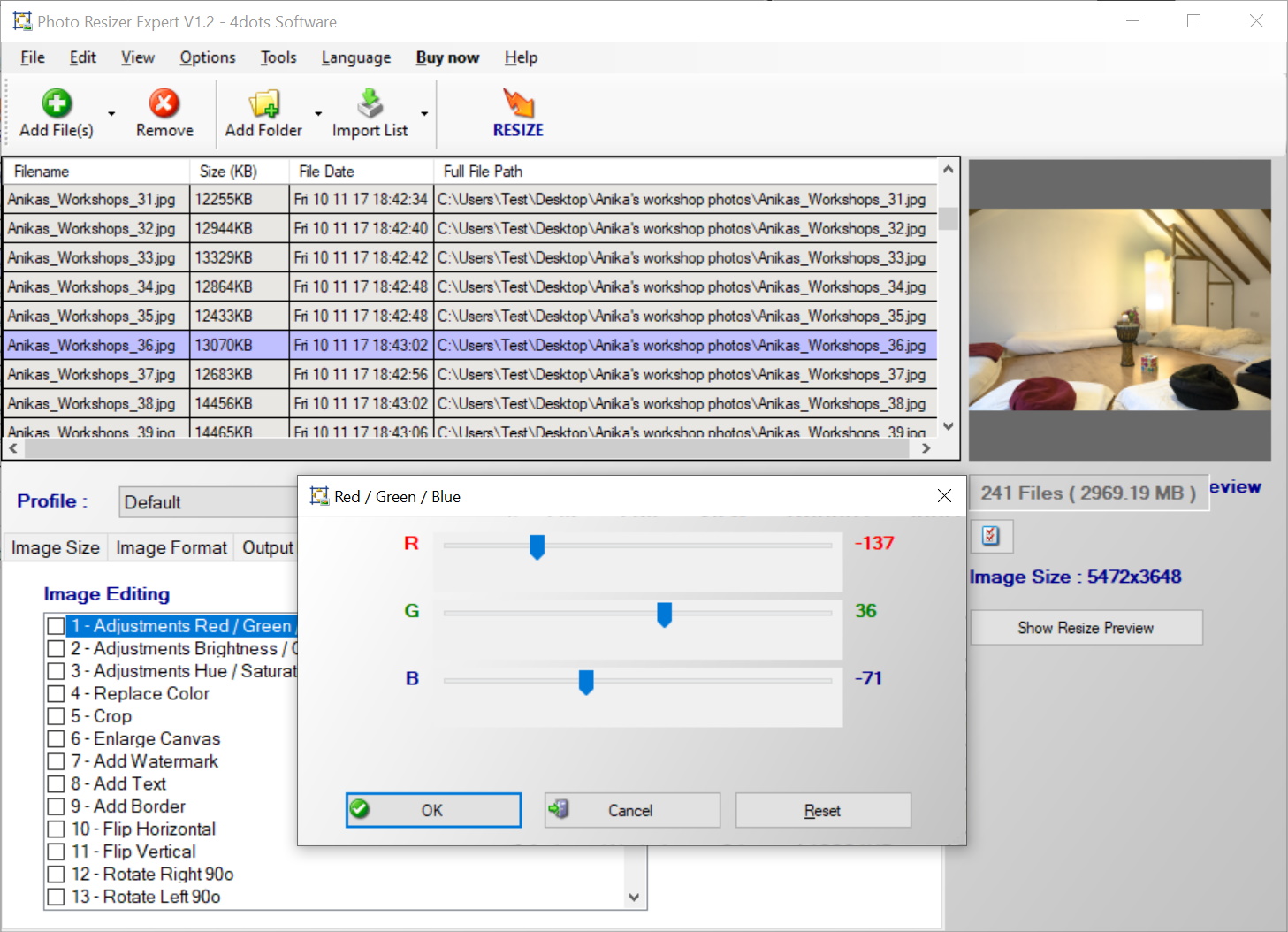Enable the Flip Horizontal option
1288x932 pixels.
55,829
